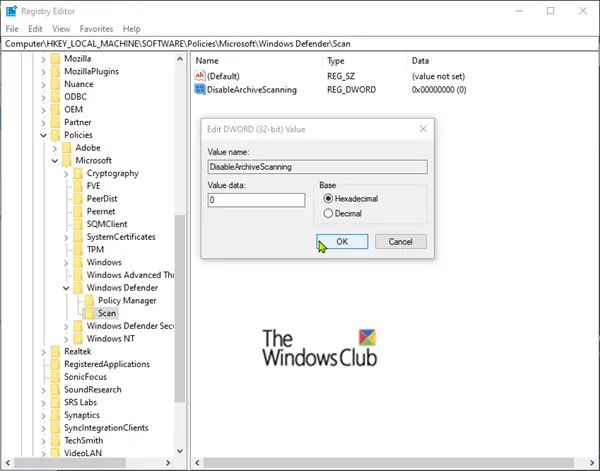Viewport: 600px width, 471px height.
Task: Select the Mozilla folder icon
Action: click(55, 59)
